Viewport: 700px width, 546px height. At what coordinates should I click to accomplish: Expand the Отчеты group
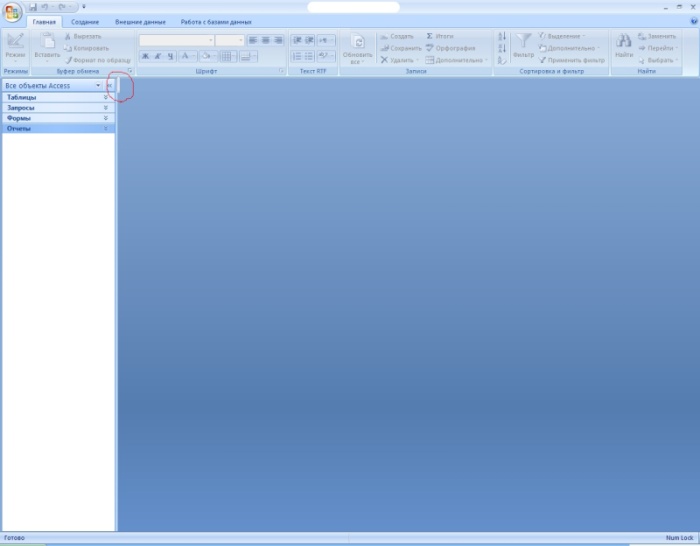click(x=58, y=129)
